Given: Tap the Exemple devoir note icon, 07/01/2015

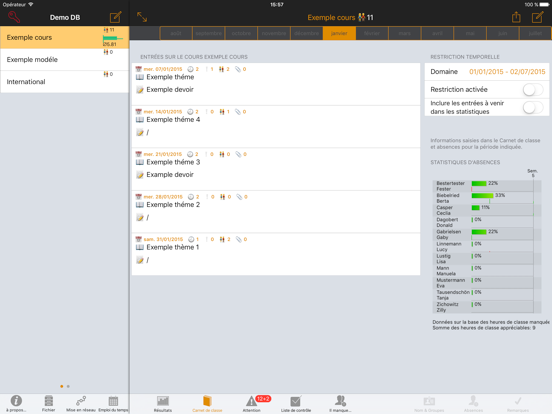Looking at the screenshot, I should click(x=140, y=90).
